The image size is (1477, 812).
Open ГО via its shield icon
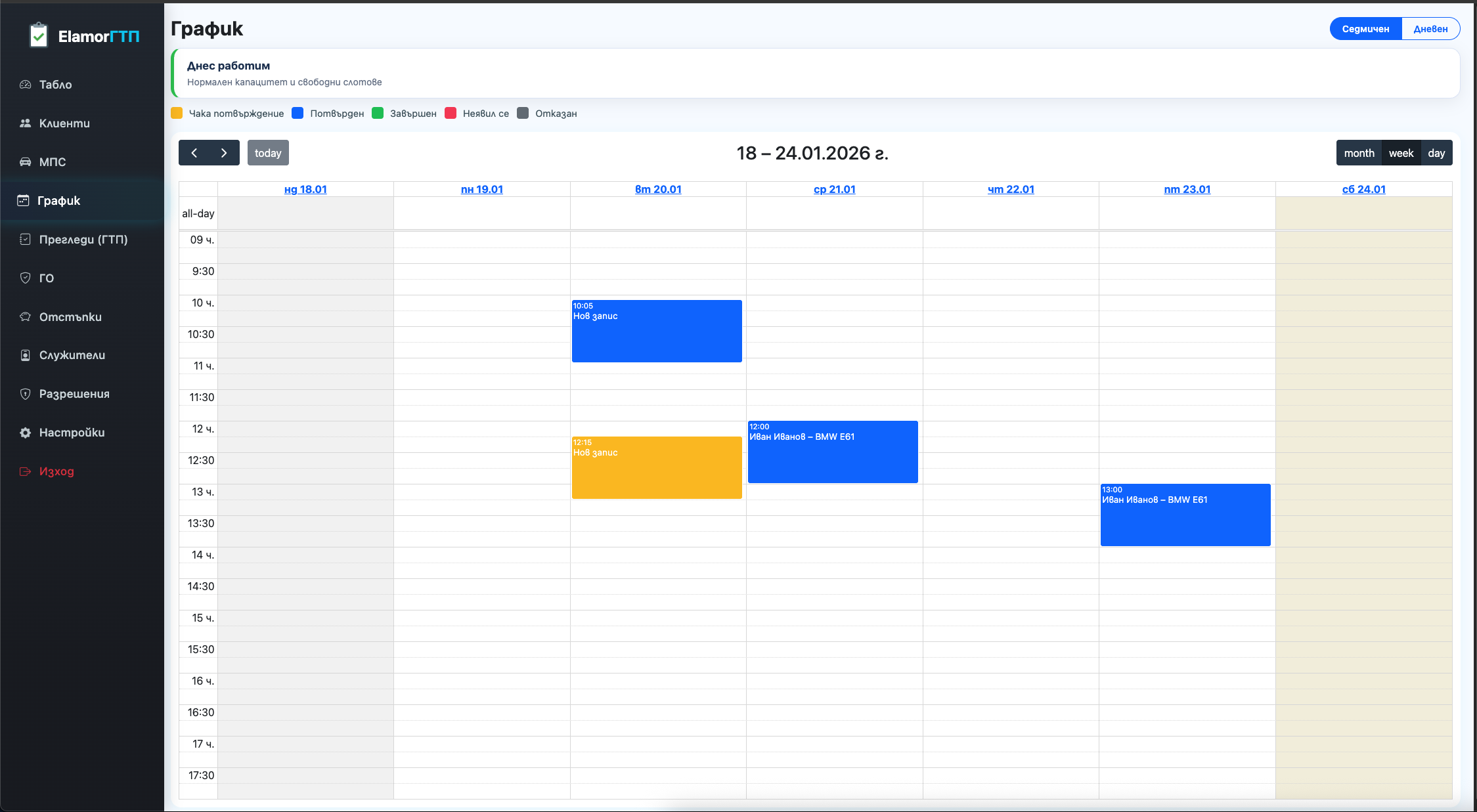coord(26,278)
